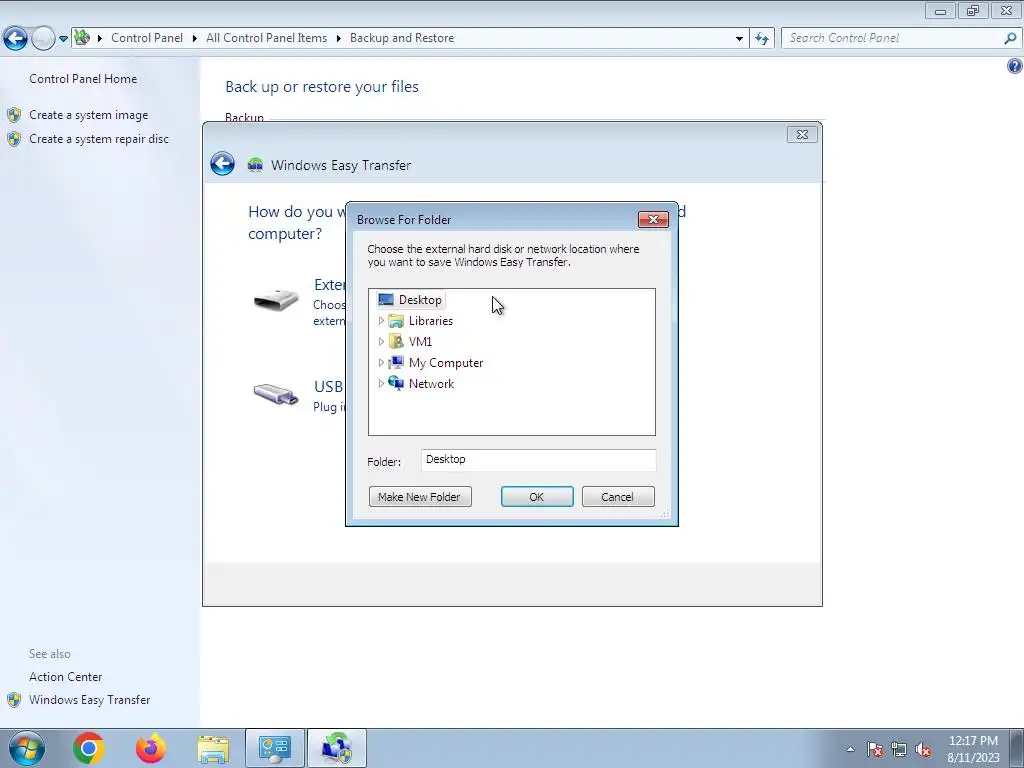Show hidden tray icons arrow
This screenshot has height=768, width=1024.
click(x=850, y=749)
